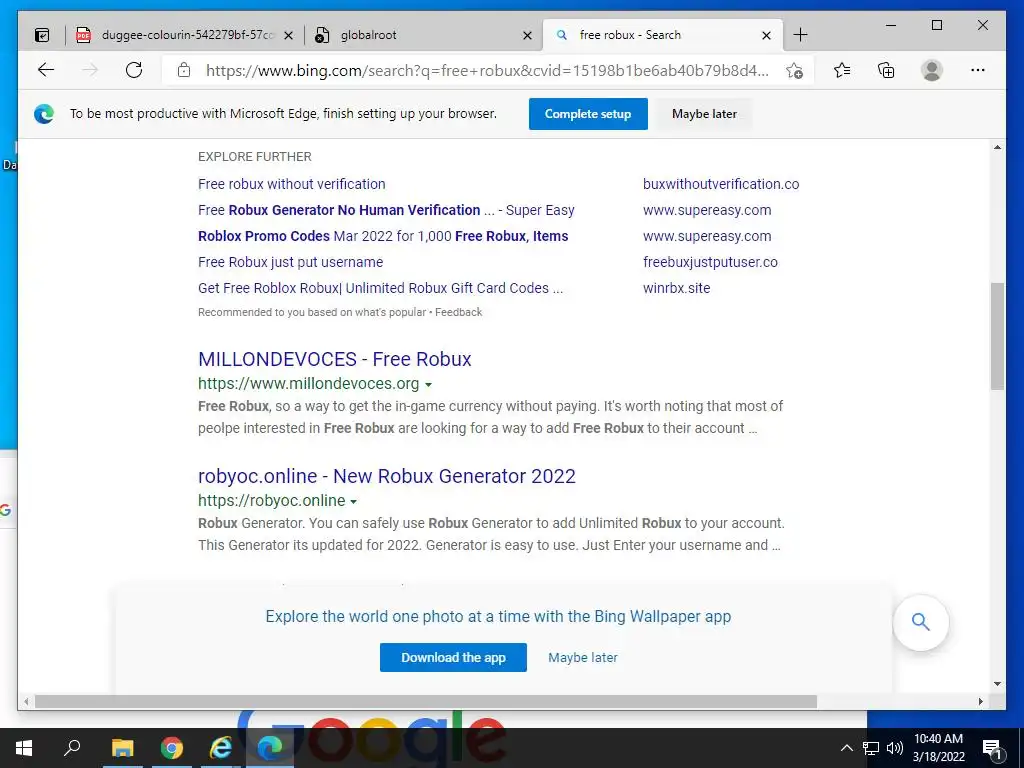Viewport: 1024px width, 768px height.
Task: Open the clock showing 10:40 AM
Action: coord(938,748)
